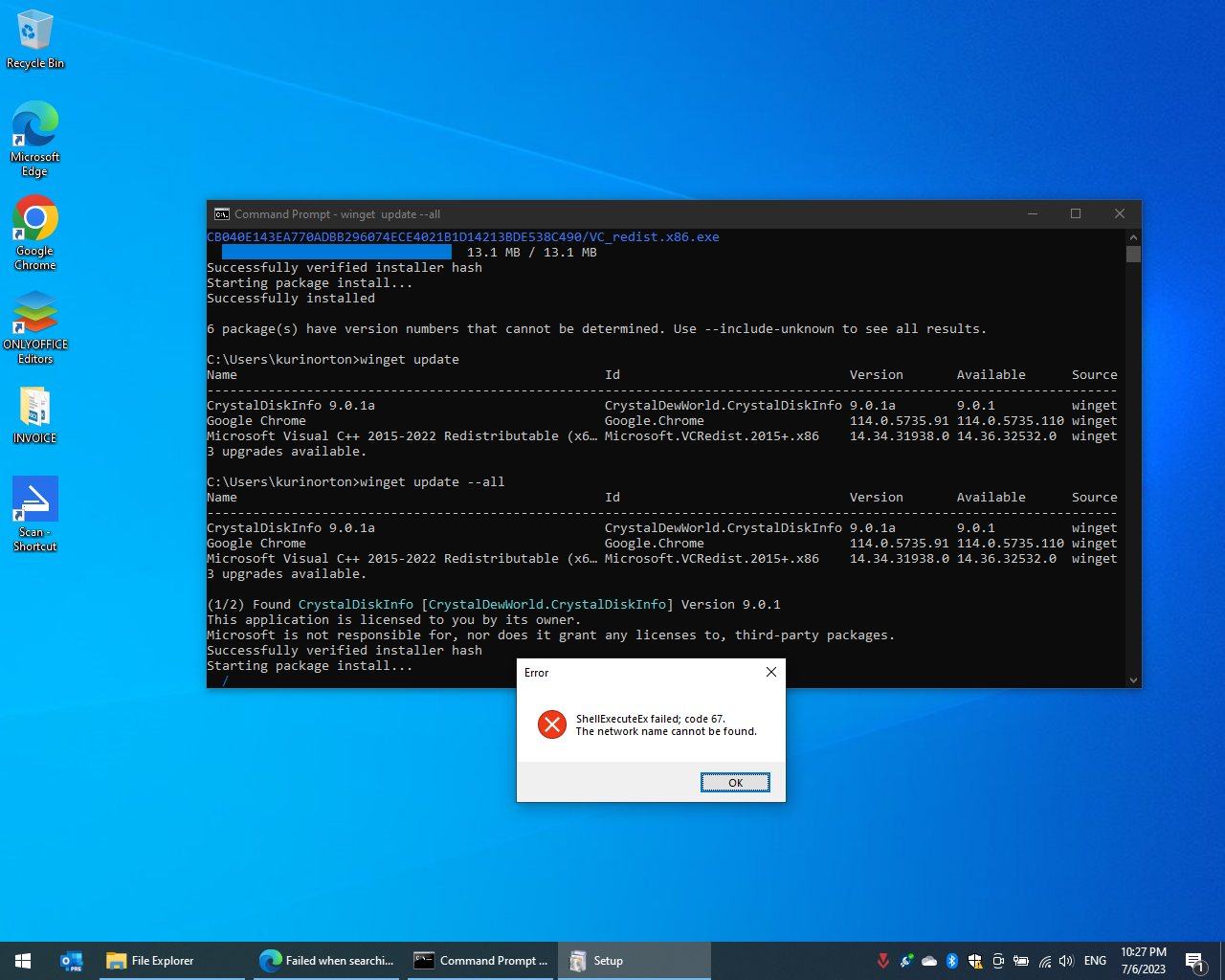Click the 13.1 MB download progress bar
The image size is (1225, 980).
[x=335, y=252]
